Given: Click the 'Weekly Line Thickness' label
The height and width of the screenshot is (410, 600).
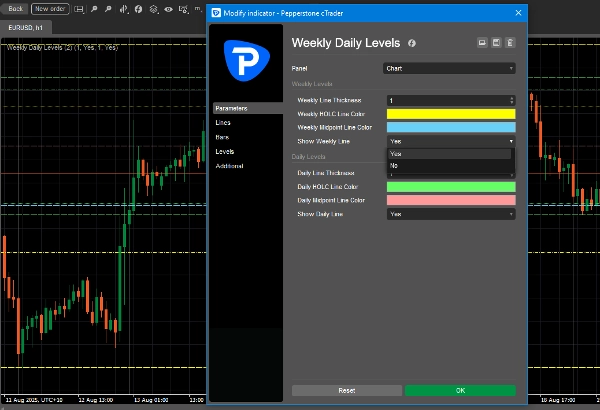Looking at the screenshot, I should 329,100.
